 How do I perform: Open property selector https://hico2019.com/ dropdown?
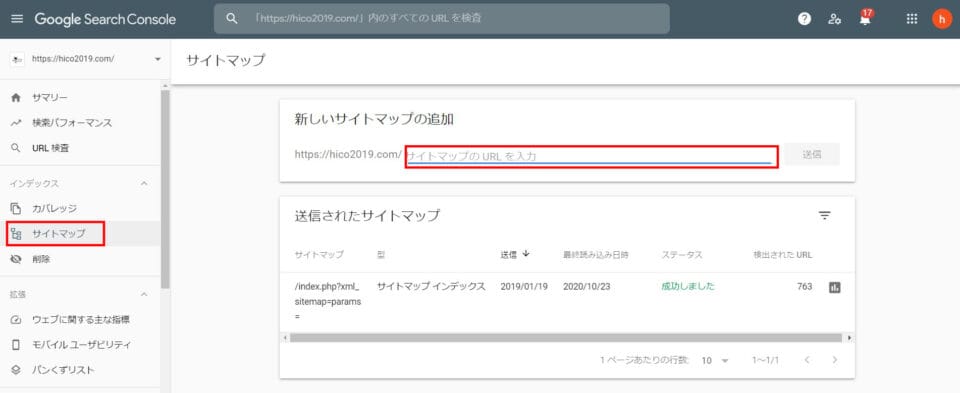(x=86, y=59)
